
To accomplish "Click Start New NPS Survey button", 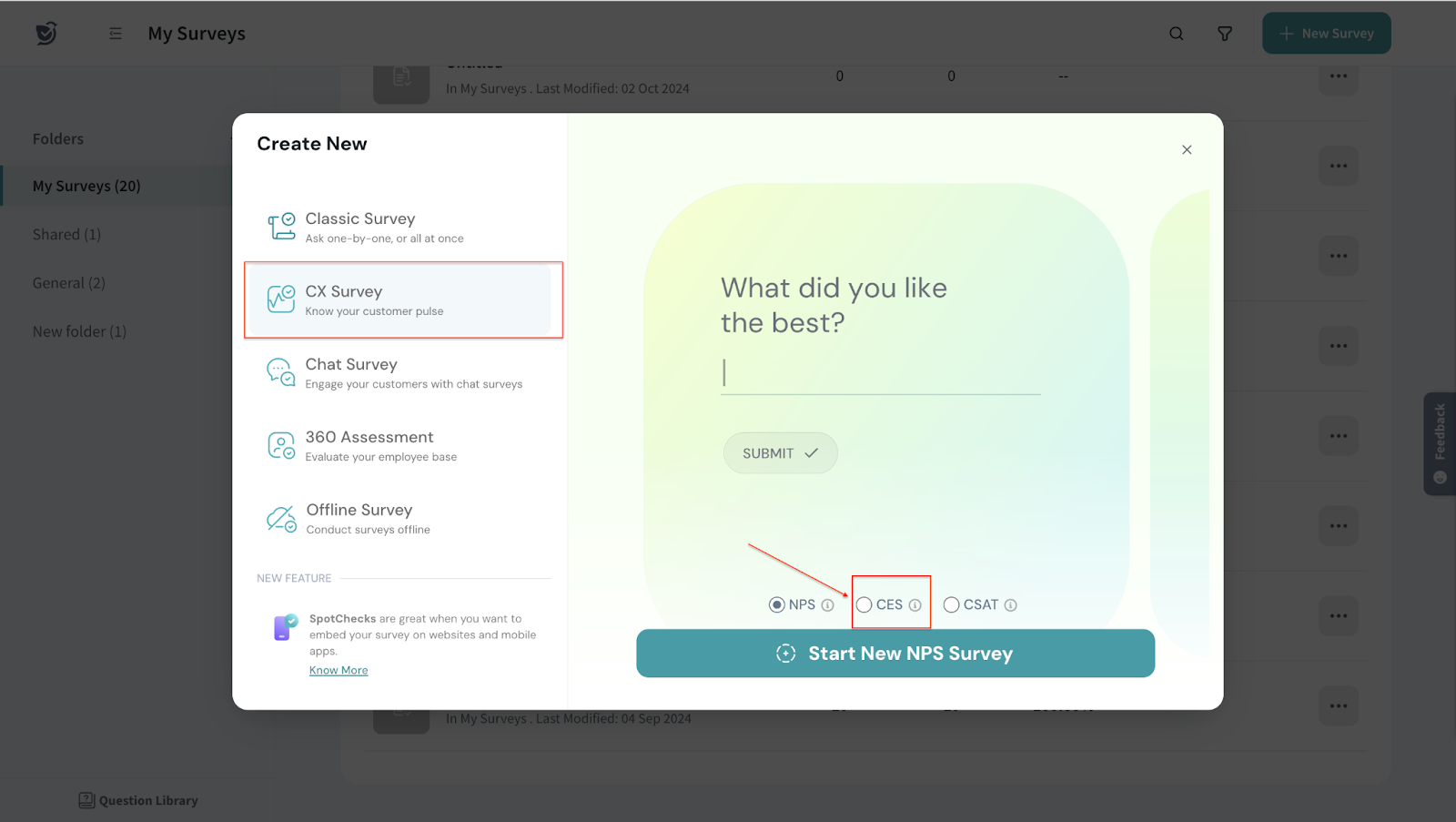I will pos(895,654).
